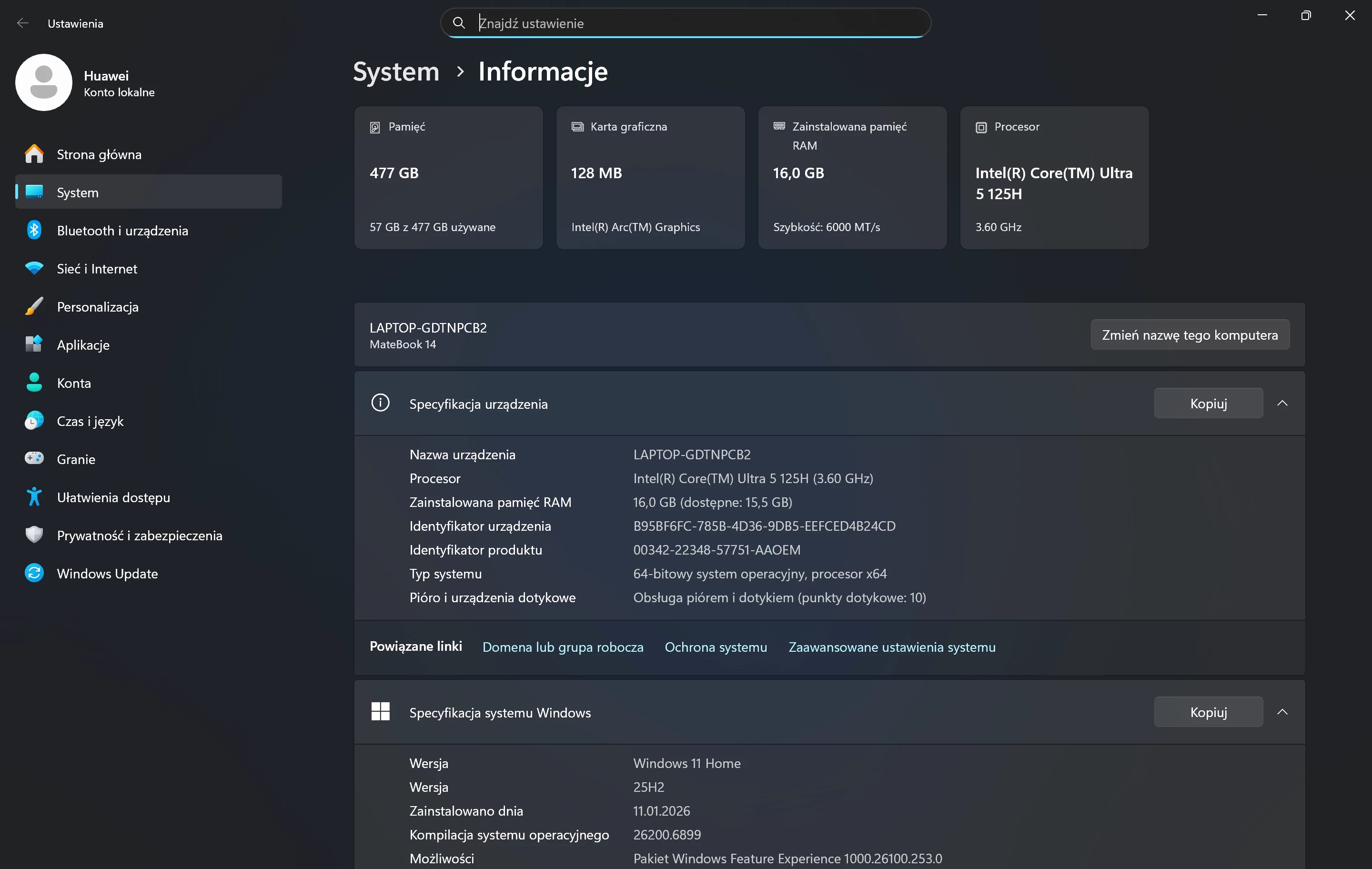Open Sieć i Internet settings
This screenshot has height=869, width=1372.
click(97, 268)
